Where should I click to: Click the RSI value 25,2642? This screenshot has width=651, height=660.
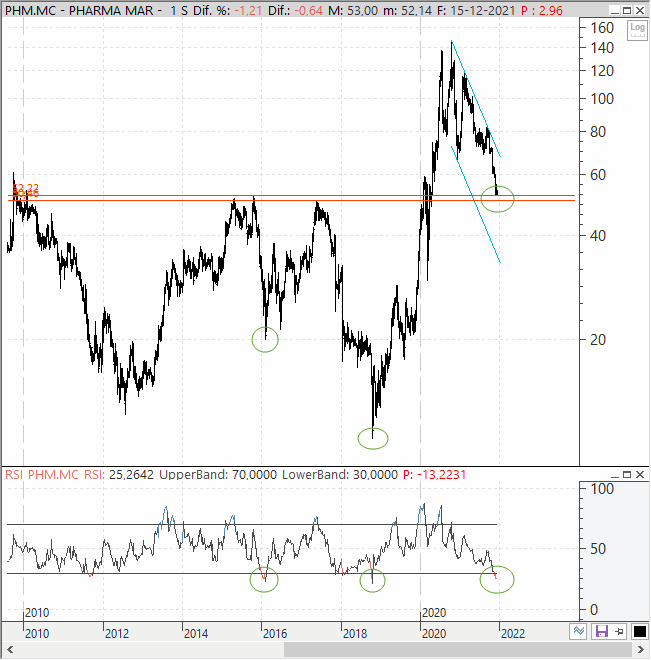pos(131,475)
